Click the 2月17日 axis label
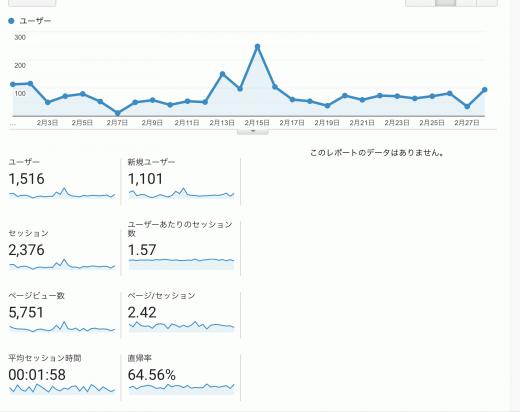 pos(292,123)
